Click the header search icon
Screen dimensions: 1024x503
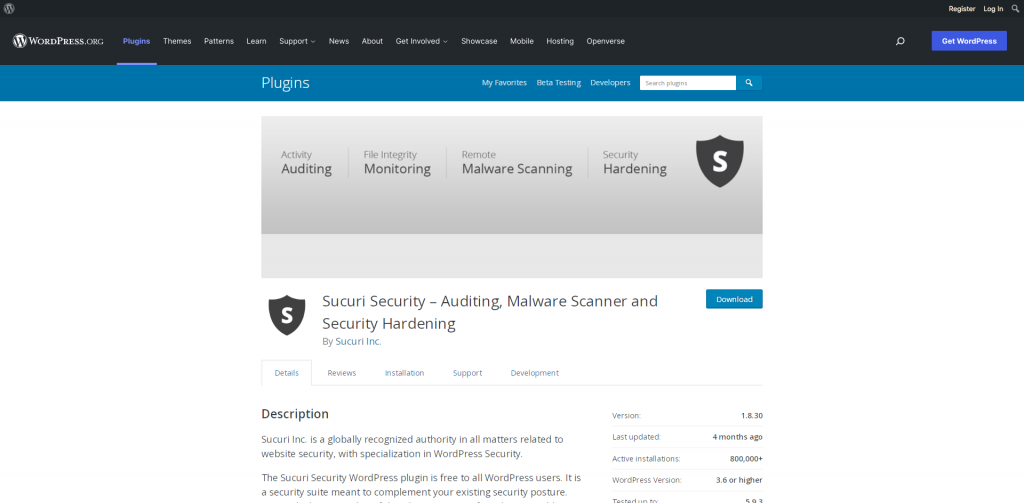[900, 41]
